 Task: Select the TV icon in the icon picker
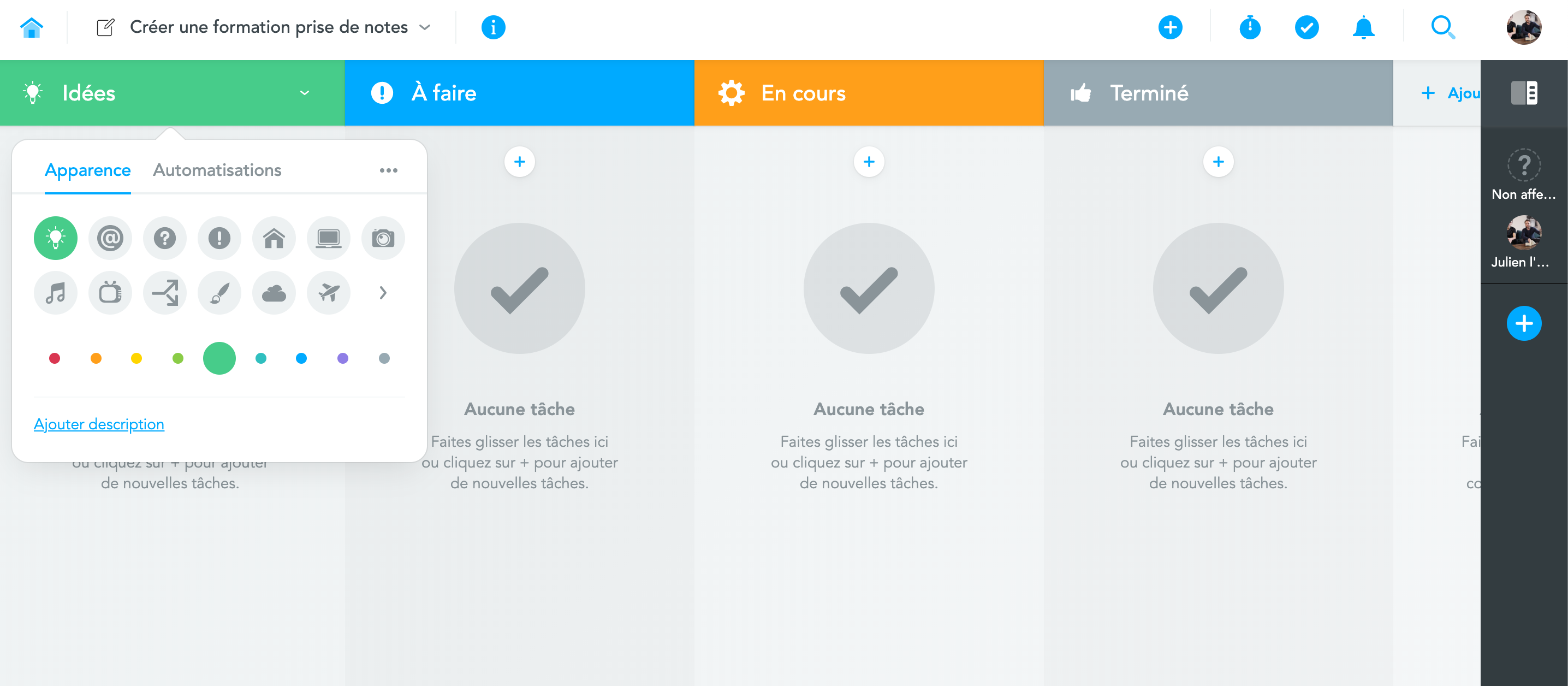(110, 293)
